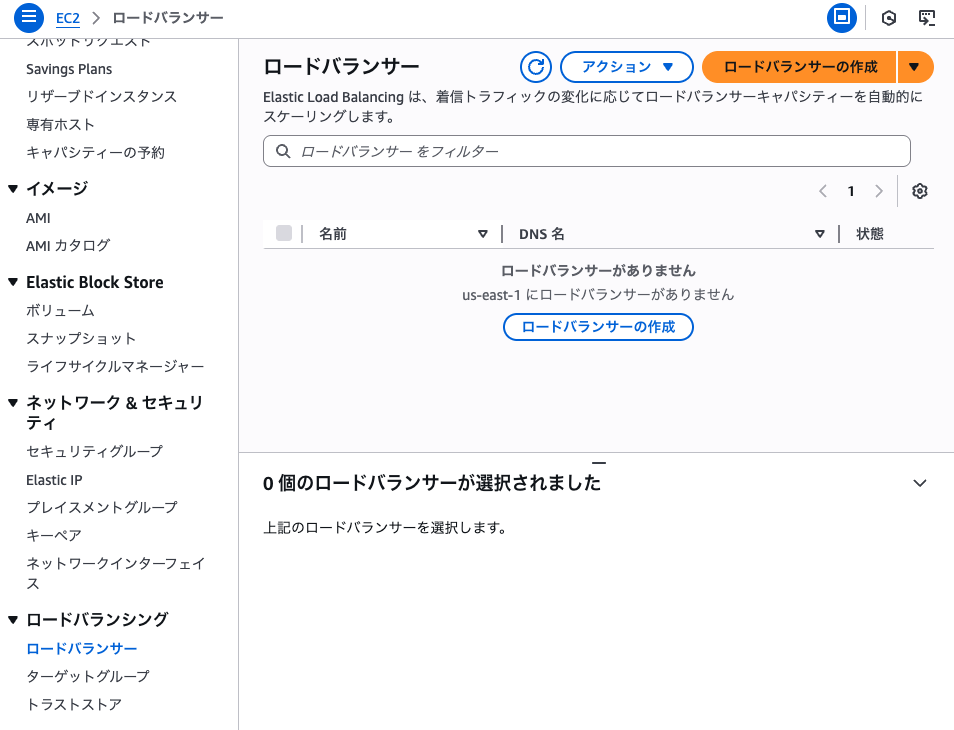Open the EC2 navigation menu hamburger icon
This screenshot has width=954, height=730.
(27, 17)
